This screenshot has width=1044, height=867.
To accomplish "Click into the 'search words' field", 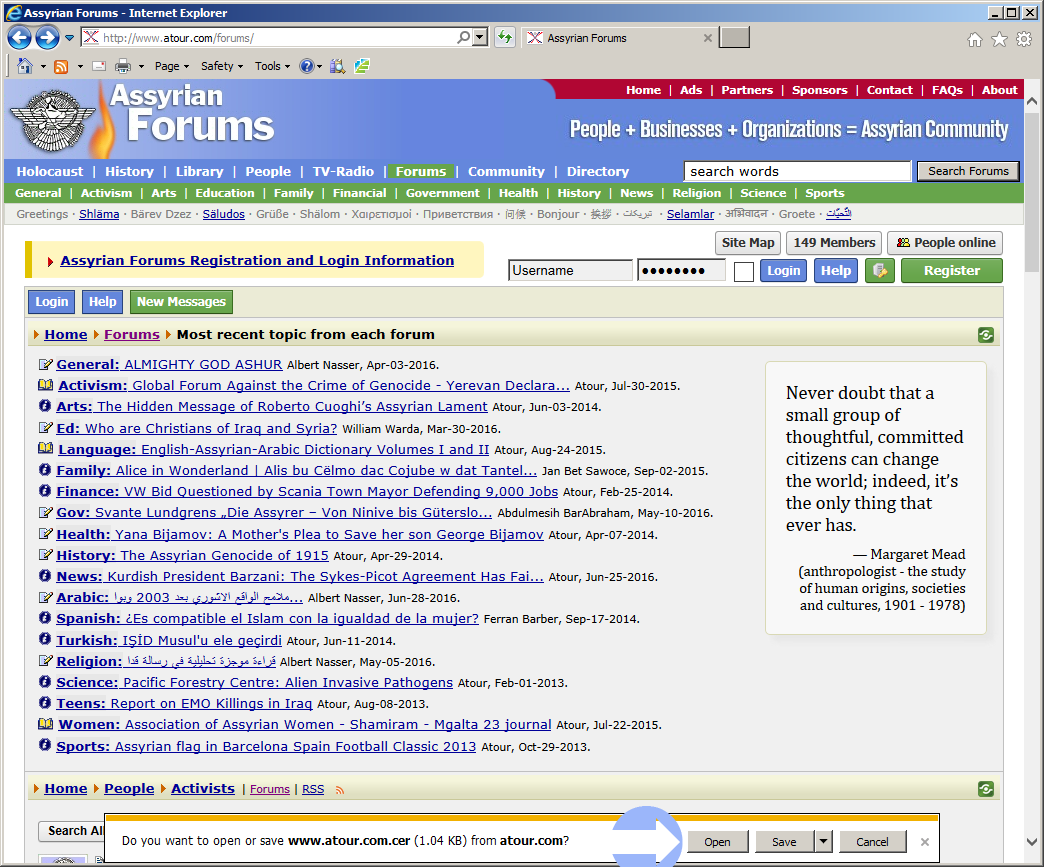I will pos(797,171).
